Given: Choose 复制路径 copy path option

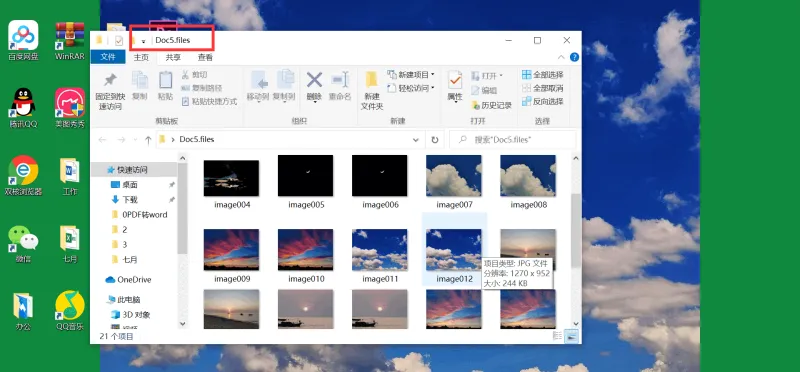Looking at the screenshot, I should click(202, 88).
